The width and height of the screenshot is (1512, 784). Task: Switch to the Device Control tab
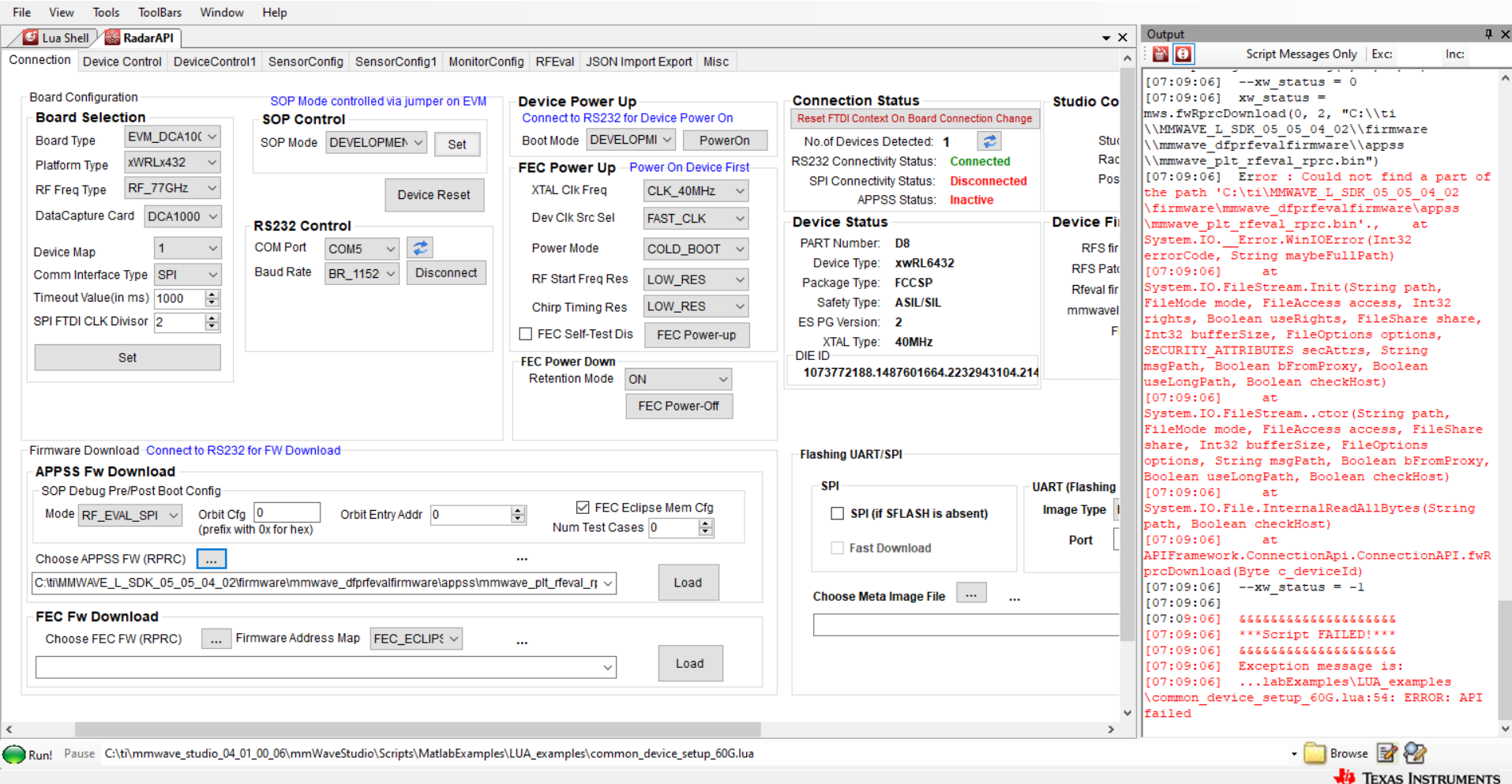tap(122, 62)
